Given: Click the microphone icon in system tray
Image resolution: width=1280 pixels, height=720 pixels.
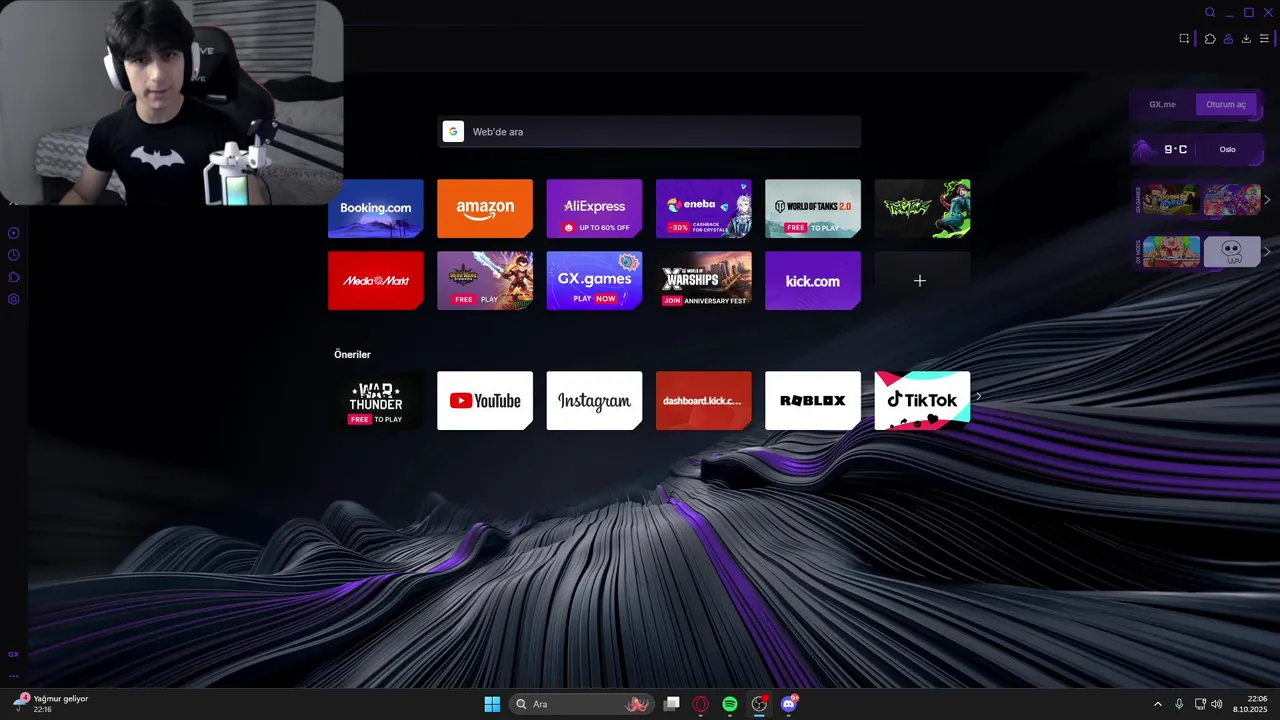Looking at the screenshot, I should coord(1179,704).
